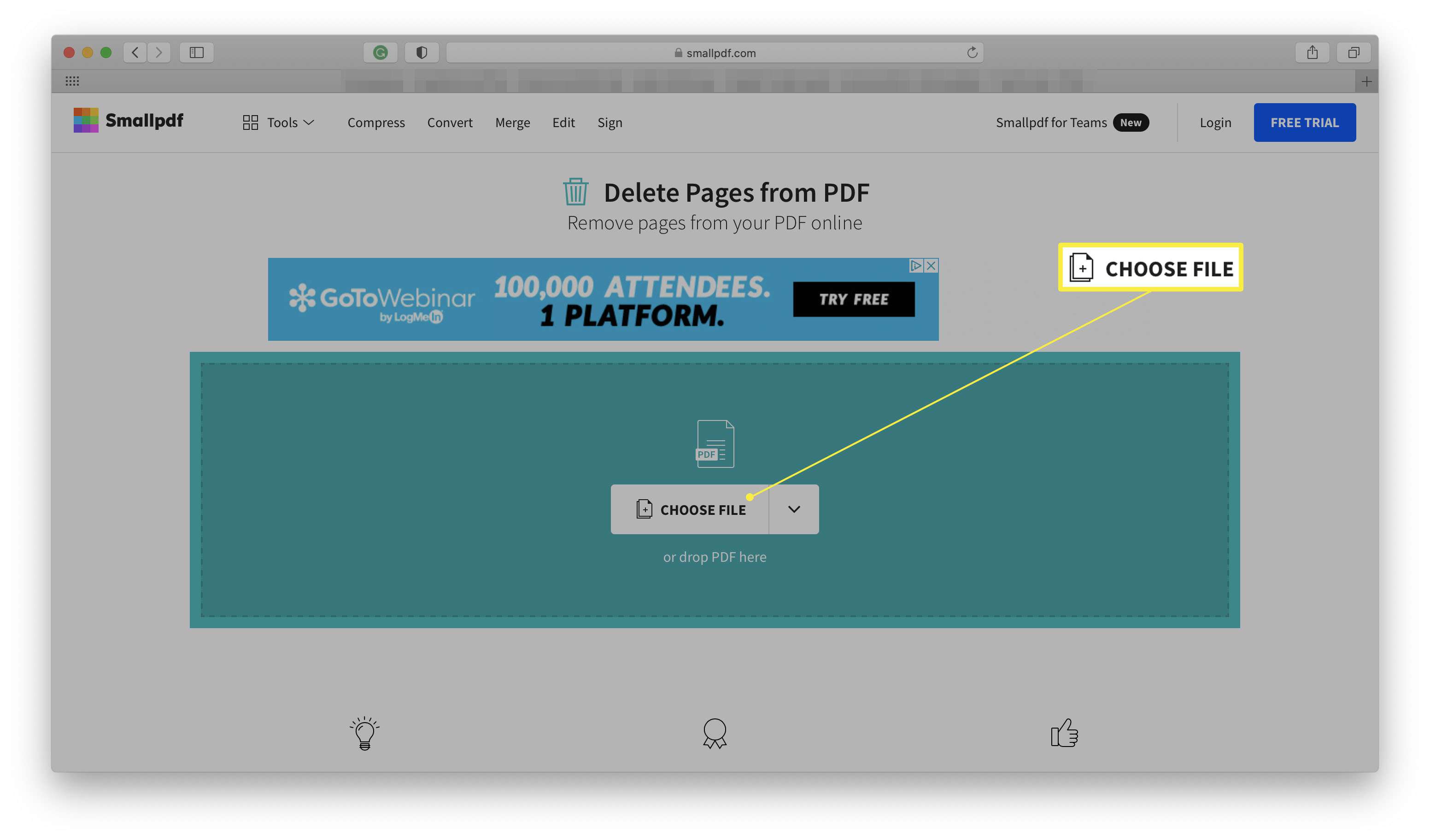Image resolution: width=1430 pixels, height=840 pixels.
Task: Click the Edit menu item
Action: (x=563, y=122)
